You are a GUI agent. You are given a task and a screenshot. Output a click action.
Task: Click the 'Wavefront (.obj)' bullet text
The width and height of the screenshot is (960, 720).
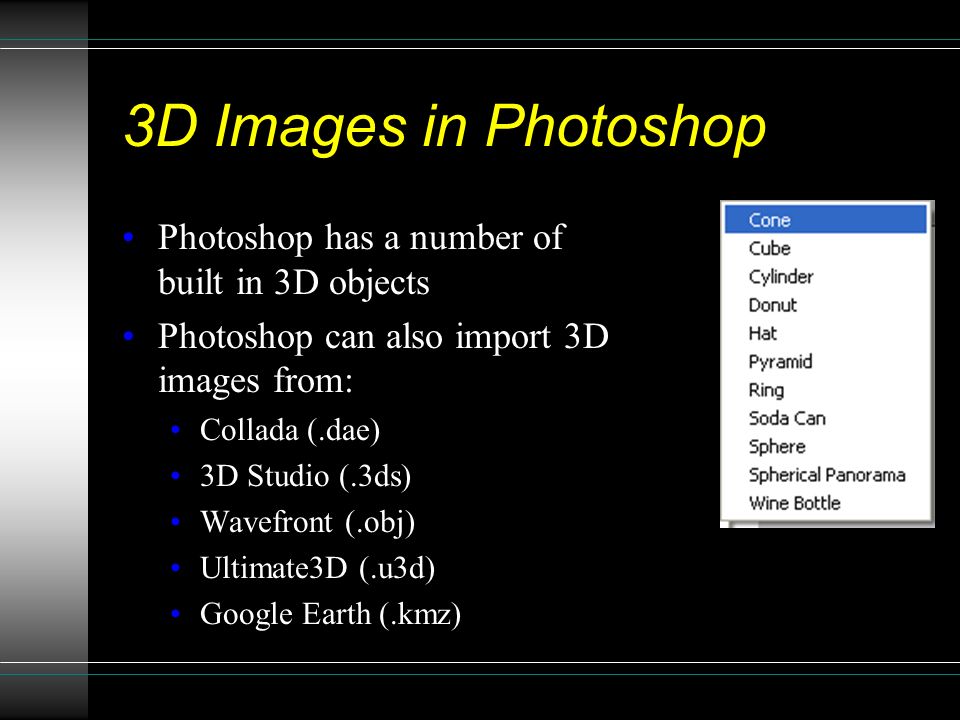click(308, 522)
